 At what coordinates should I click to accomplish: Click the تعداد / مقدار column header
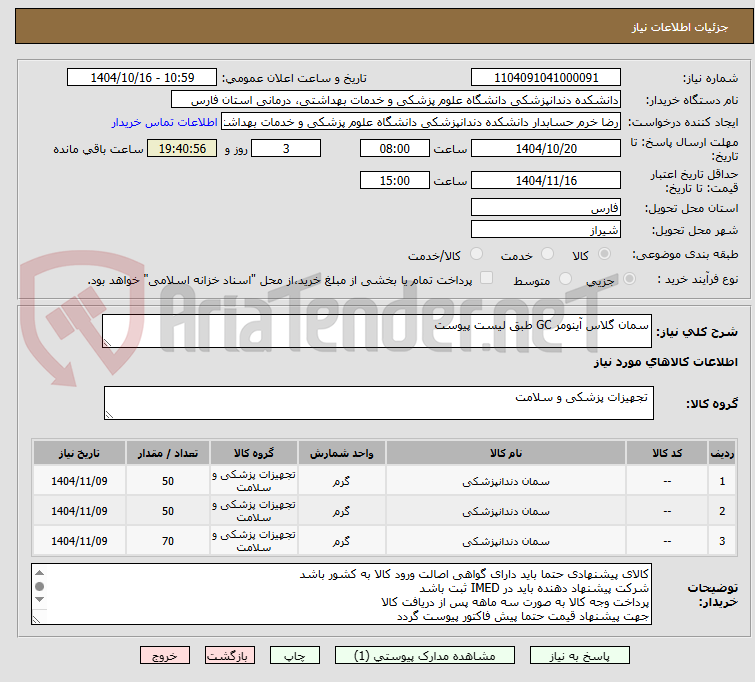pos(168,453)
